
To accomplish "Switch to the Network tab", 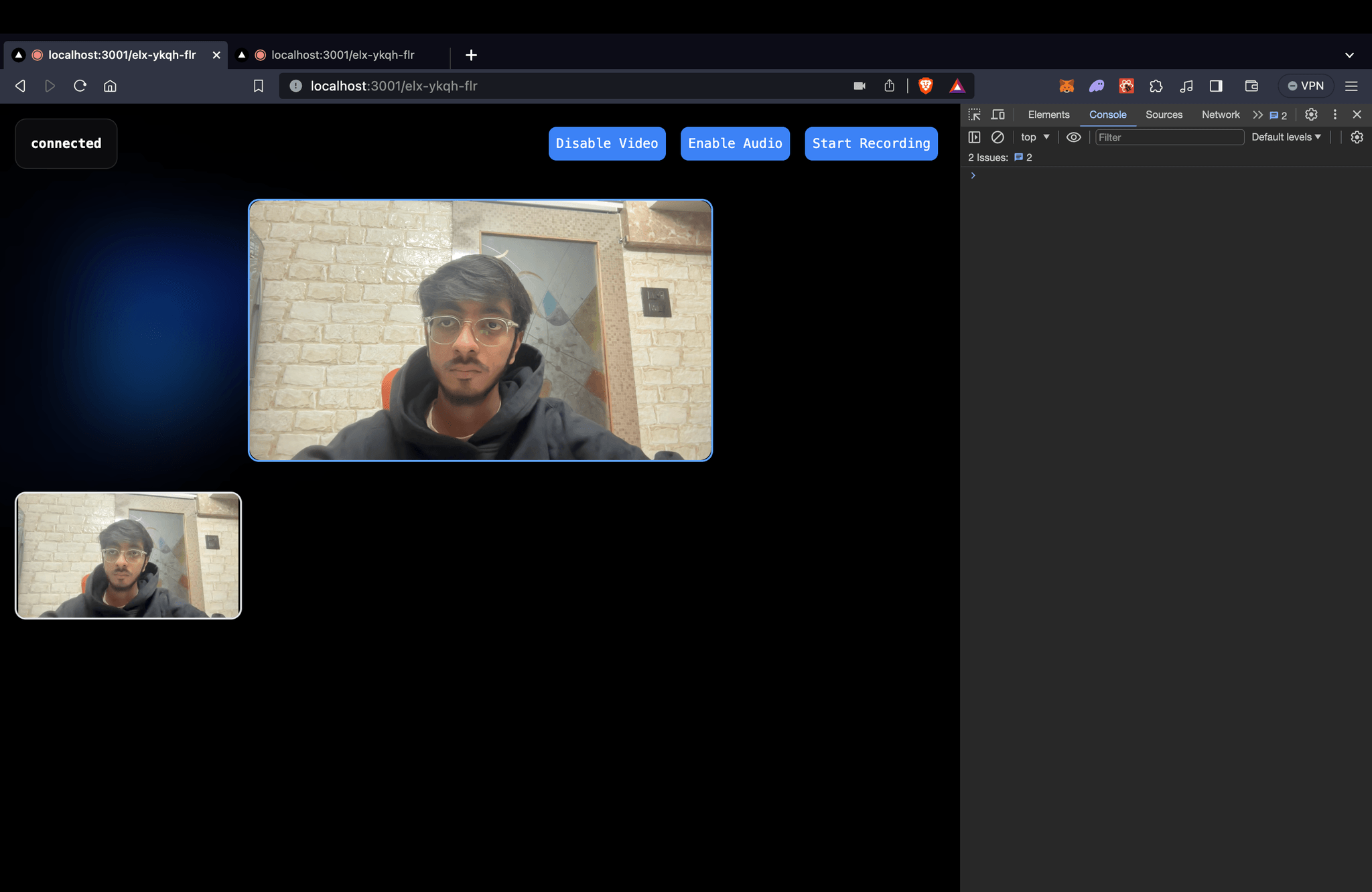I will click(x=1221, y=115).
